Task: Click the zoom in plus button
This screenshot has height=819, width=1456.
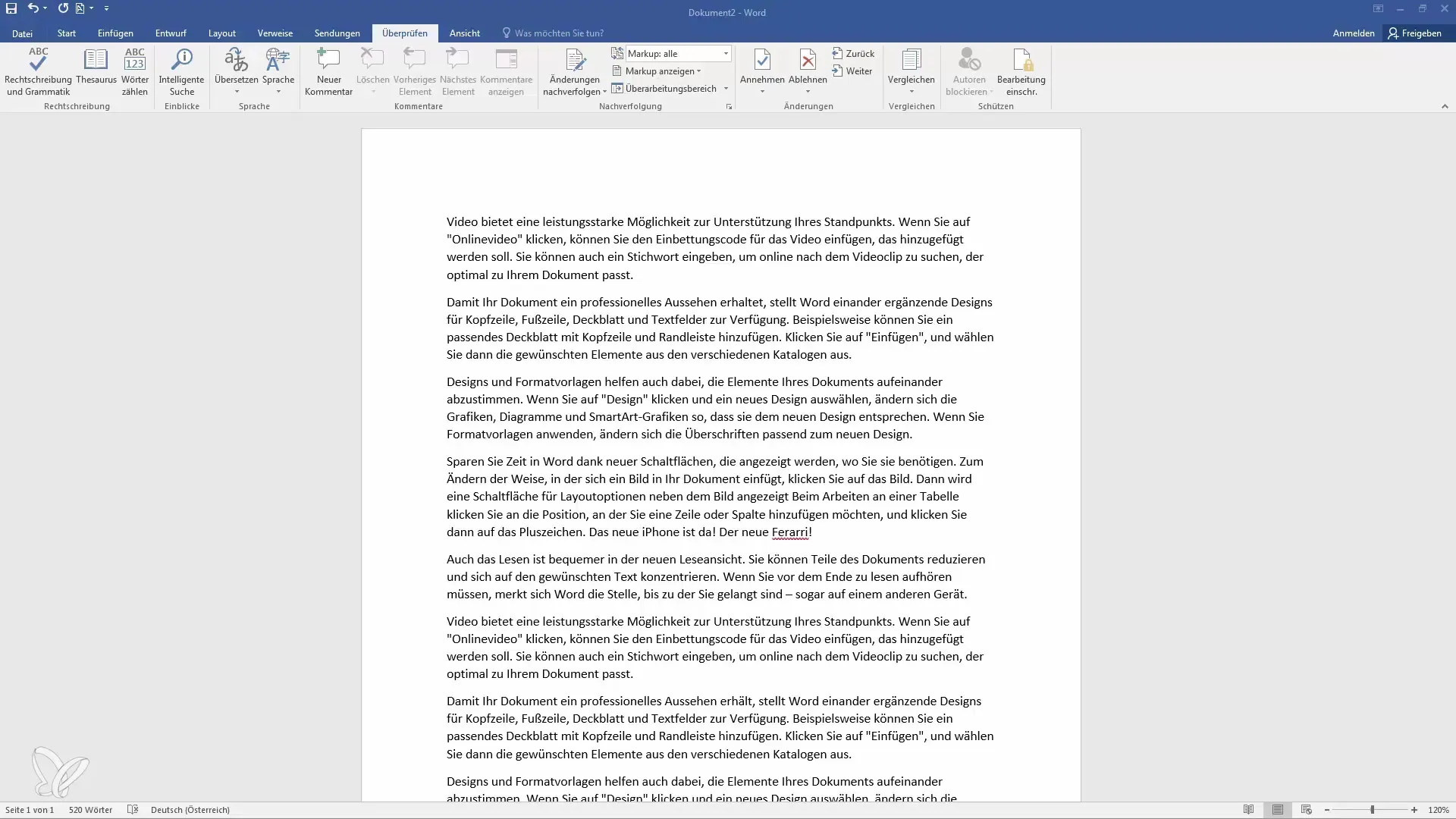Action: (1414, 810)
